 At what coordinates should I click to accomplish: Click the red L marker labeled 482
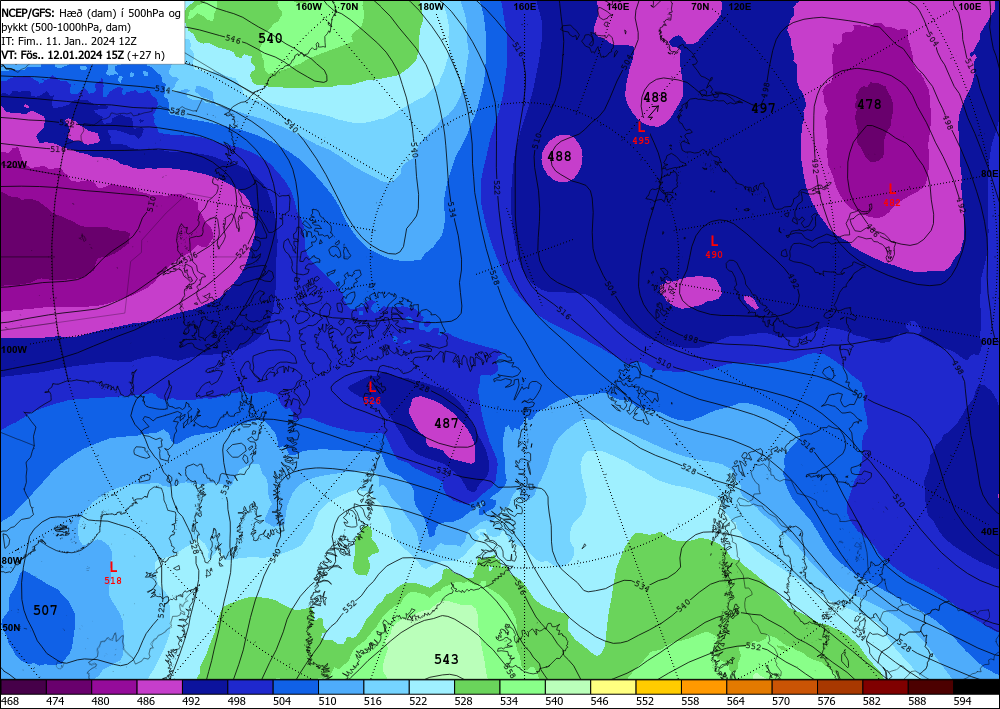click(x=892, y=189)
